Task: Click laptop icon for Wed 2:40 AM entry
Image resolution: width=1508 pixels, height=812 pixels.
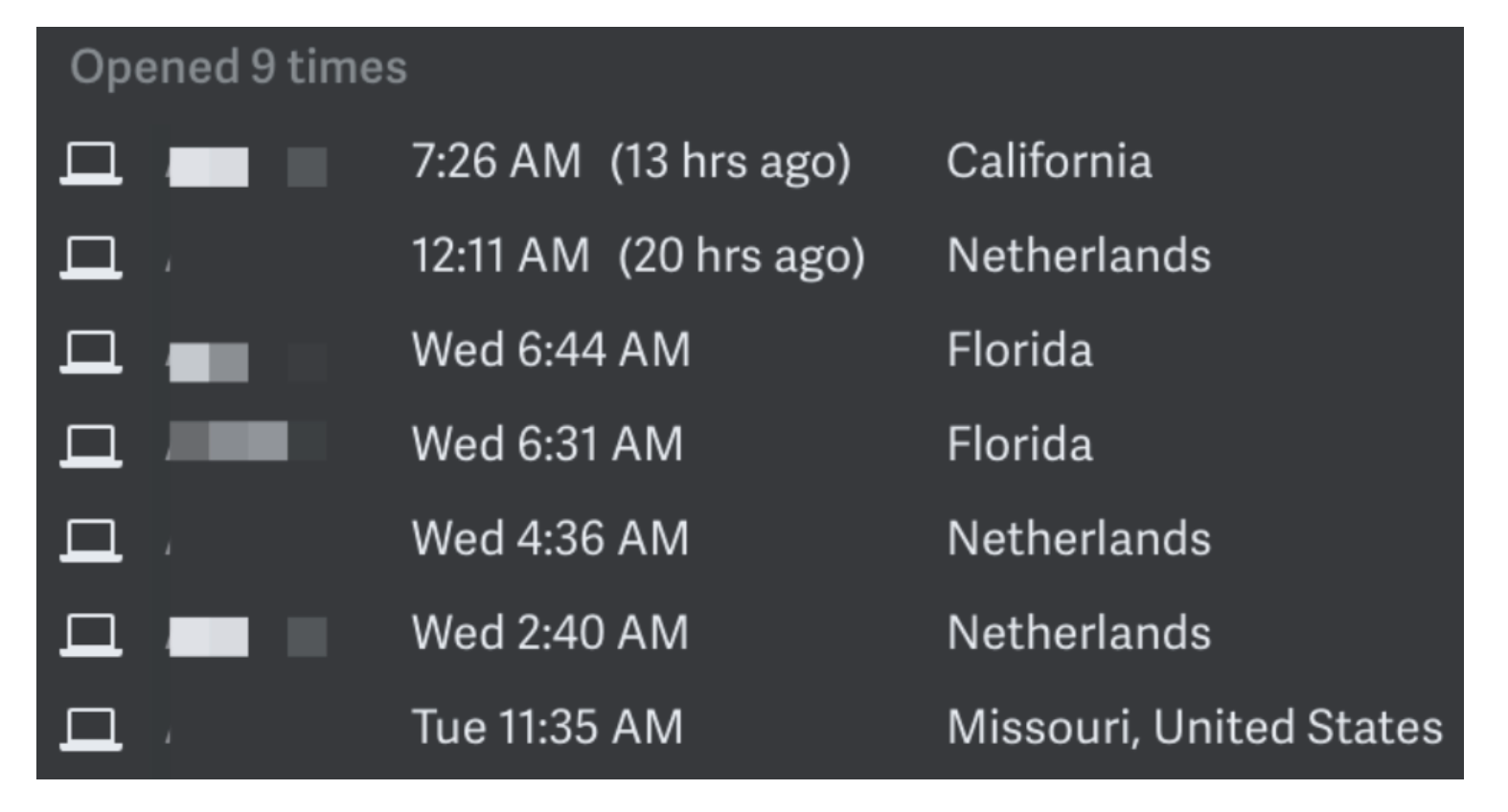Action: tap(91, 634)
